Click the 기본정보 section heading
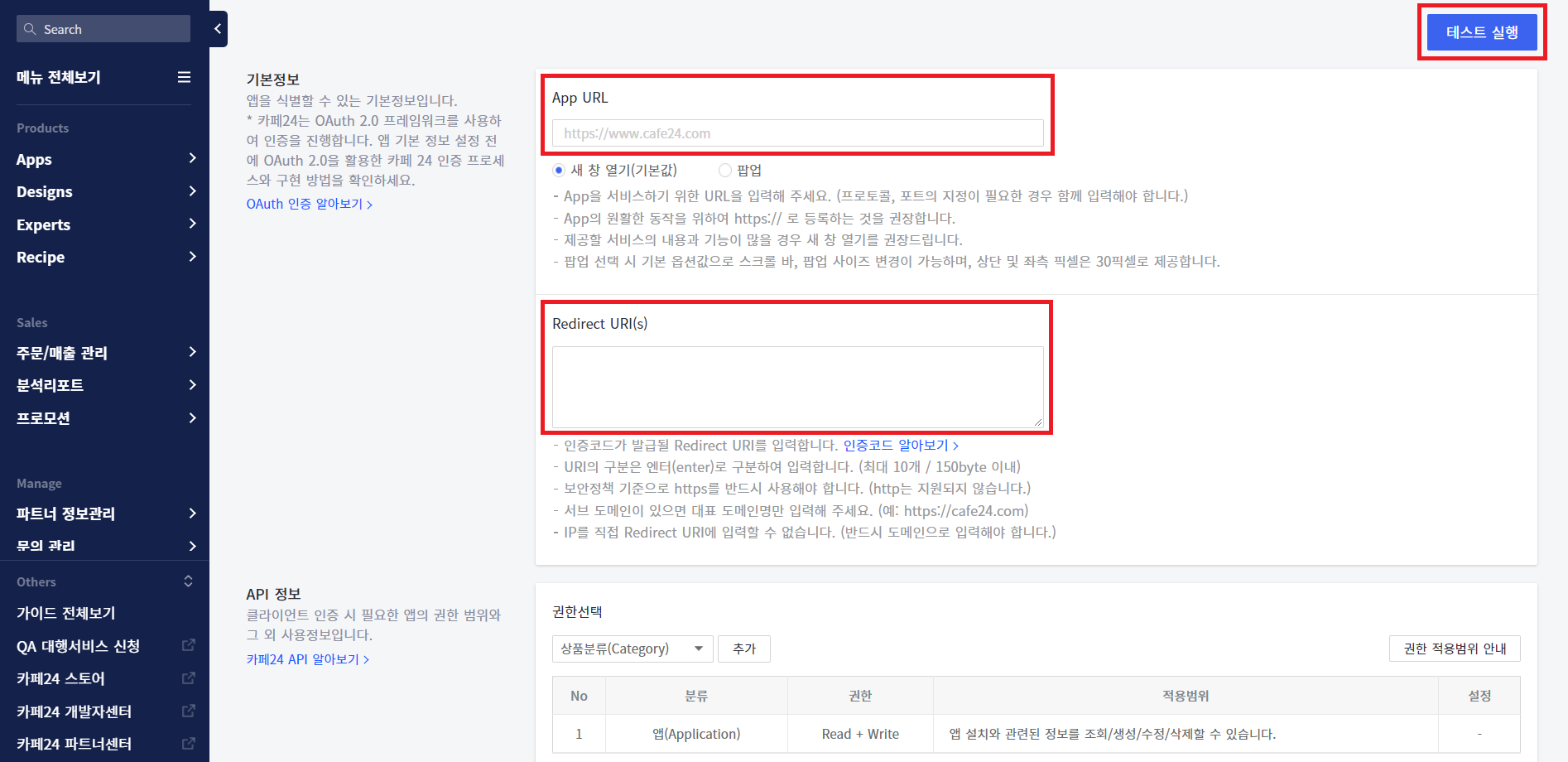This screenshot has width=1568, height=762. [273, 80]
